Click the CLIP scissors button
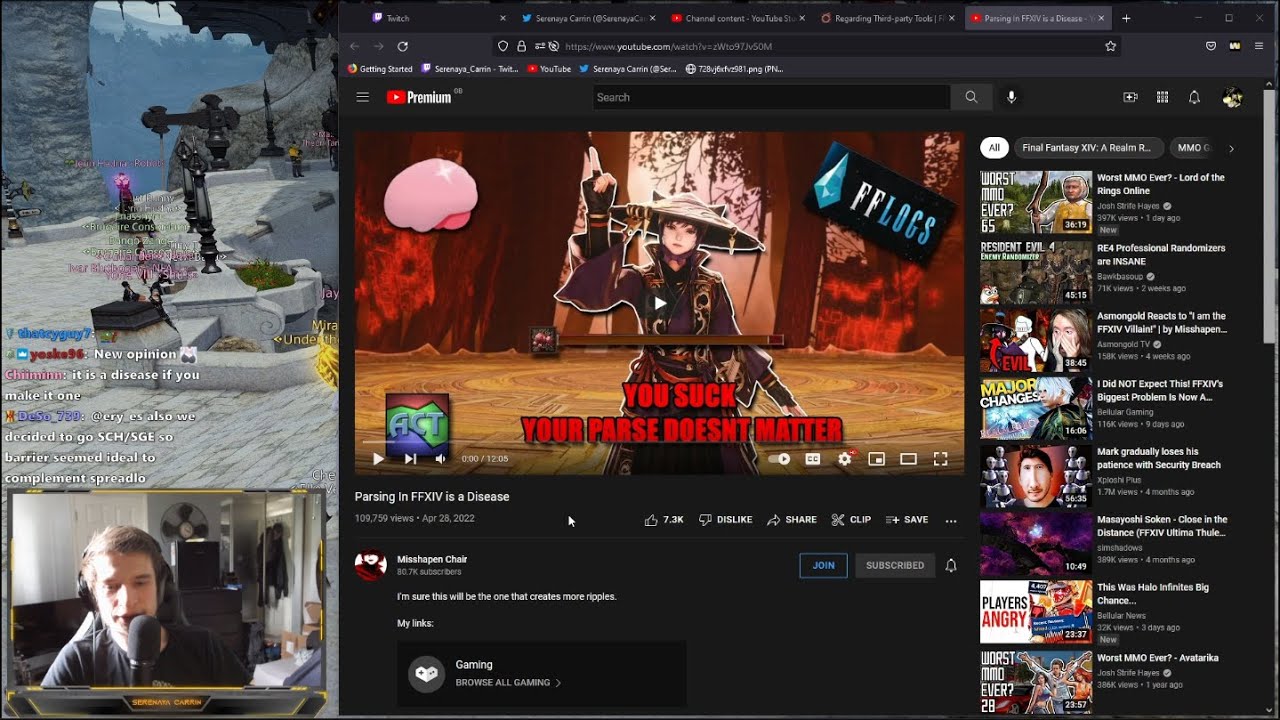This screenshot has height=720, width=1280. click(851, 520)
